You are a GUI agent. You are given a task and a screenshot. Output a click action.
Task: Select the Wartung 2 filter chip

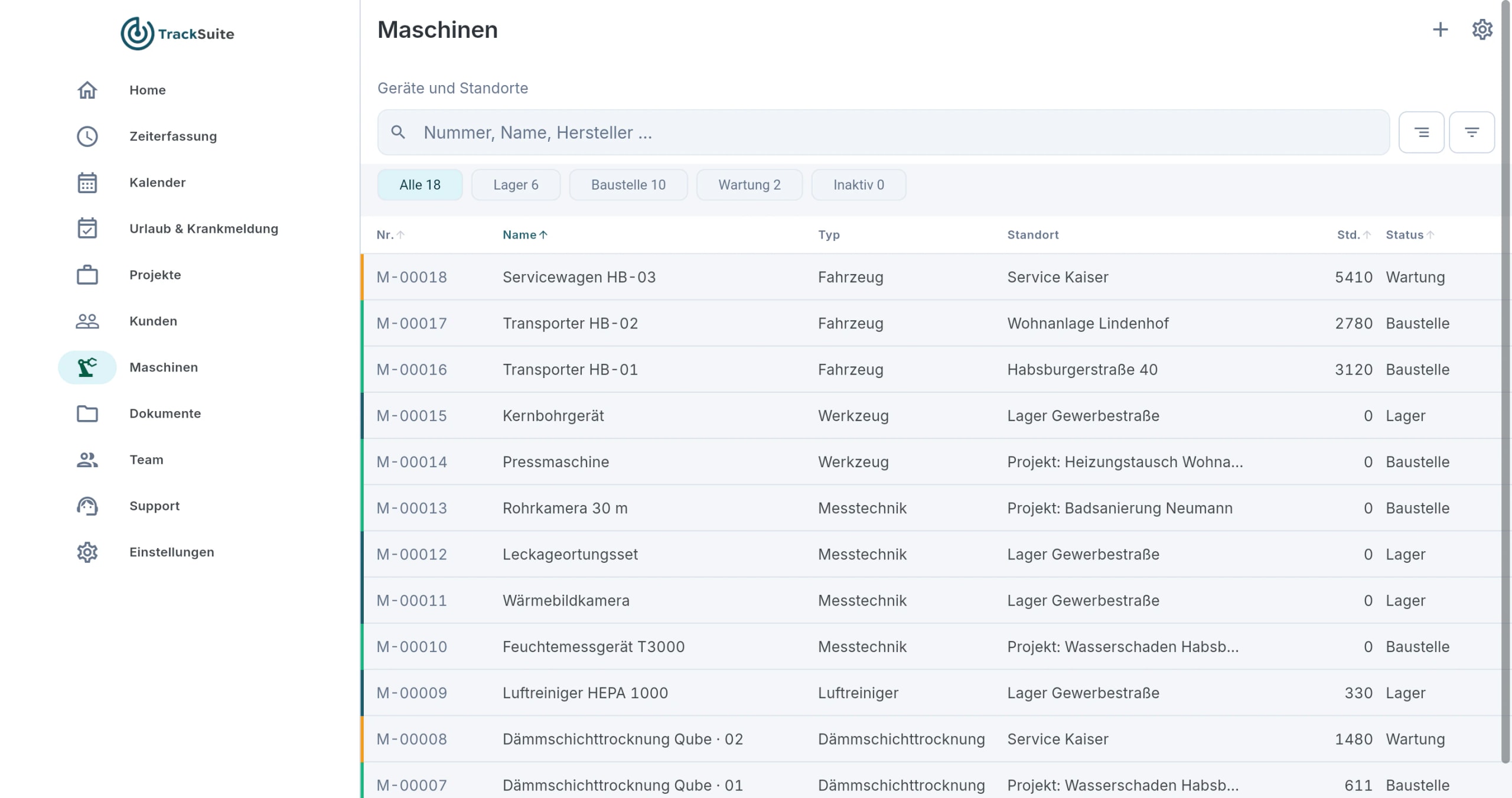coord(750,185)
